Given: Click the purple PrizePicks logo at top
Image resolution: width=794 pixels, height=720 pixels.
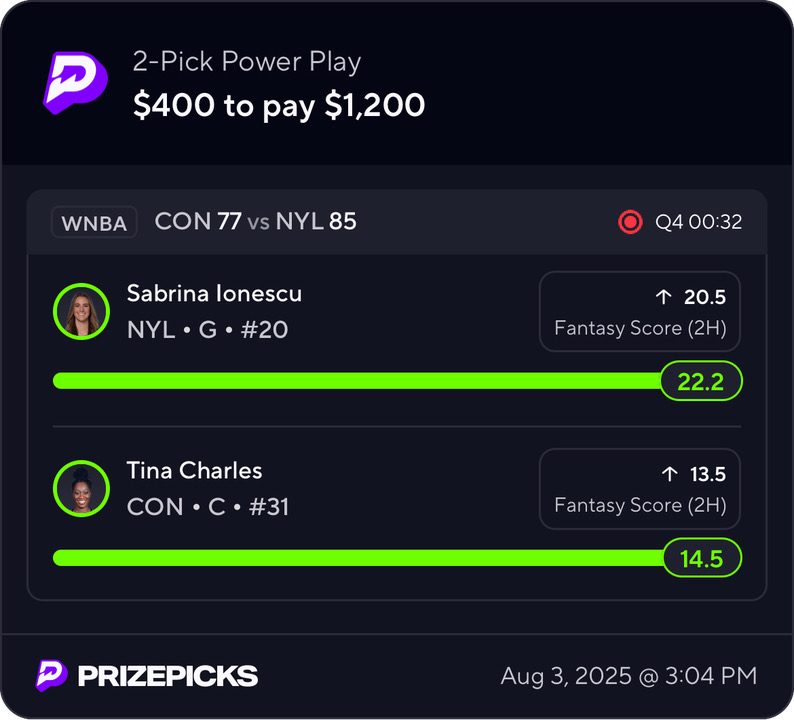Looking at the screenshot, I should (x=75, y=83).
